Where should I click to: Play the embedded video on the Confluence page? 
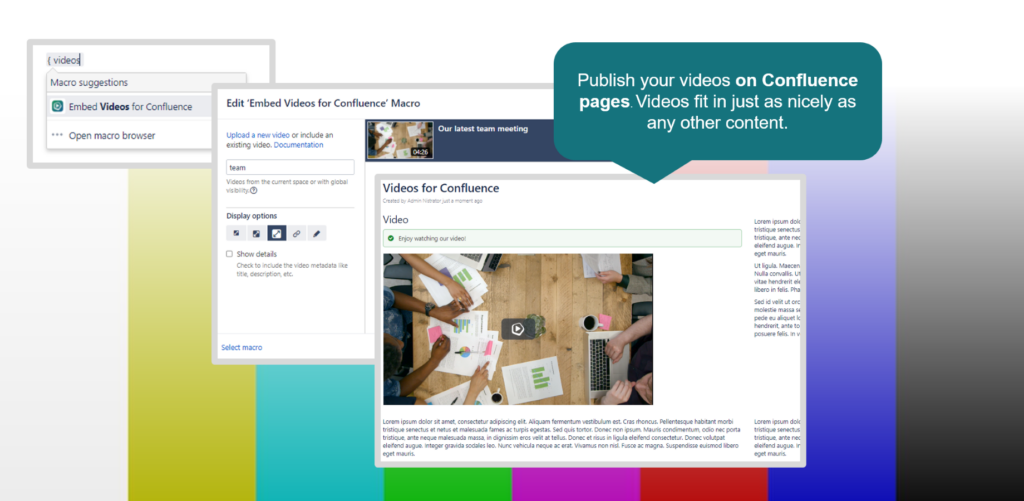click(517, 329)
